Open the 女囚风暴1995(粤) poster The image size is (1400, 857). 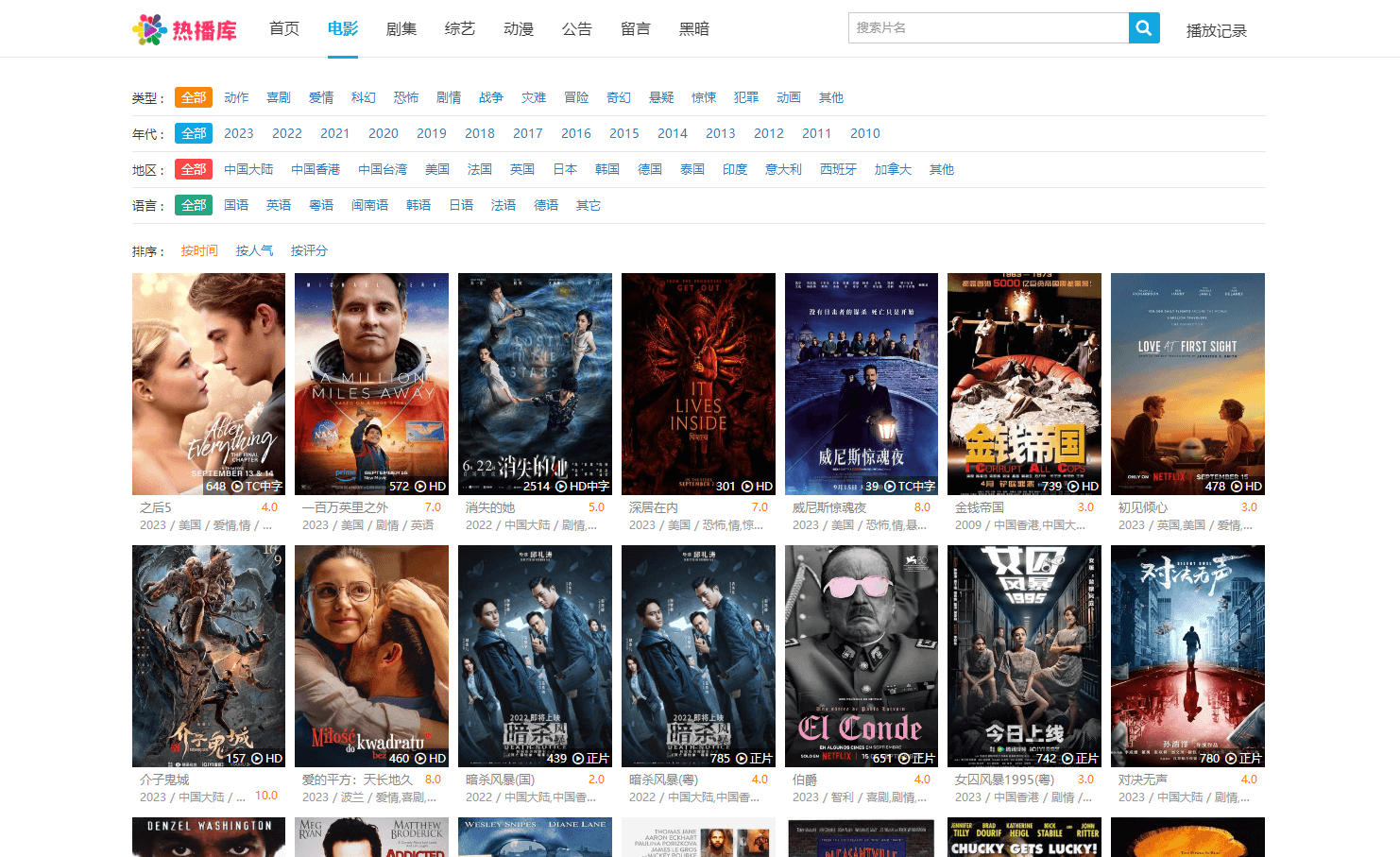(x=1024, y=656)
